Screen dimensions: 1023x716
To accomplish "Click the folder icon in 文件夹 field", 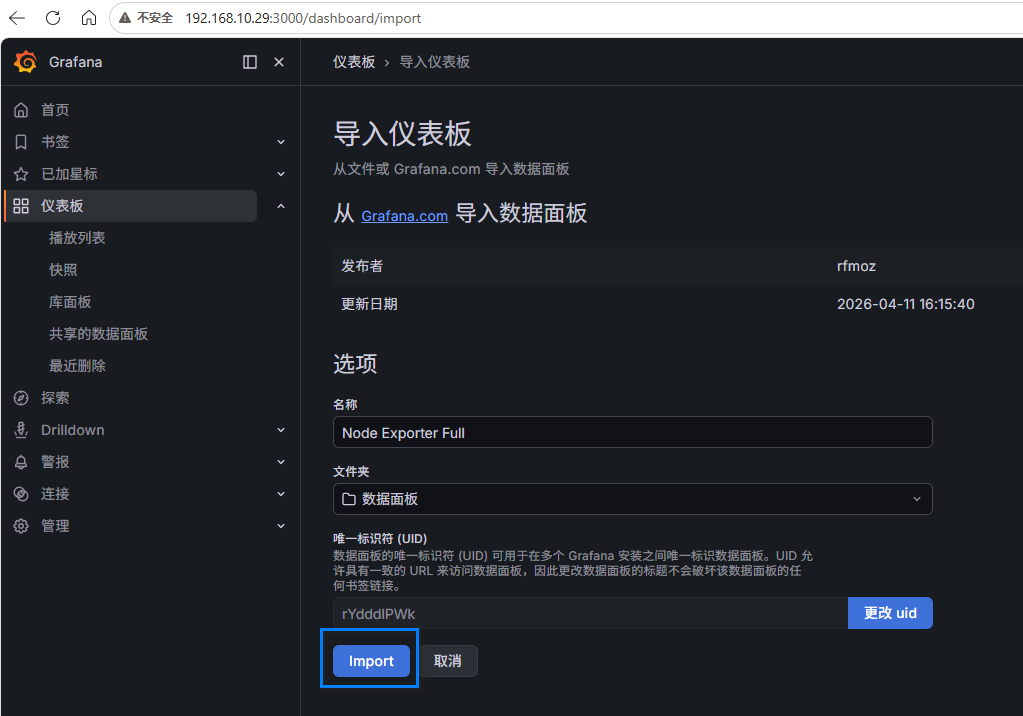I will pos(349,499).
